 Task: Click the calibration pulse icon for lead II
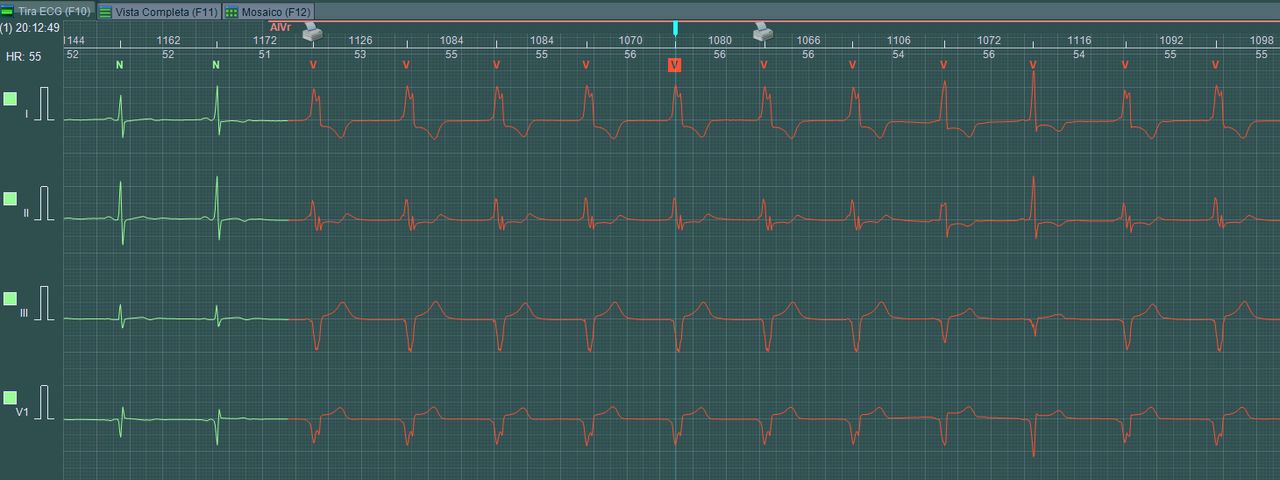(43, 203)
